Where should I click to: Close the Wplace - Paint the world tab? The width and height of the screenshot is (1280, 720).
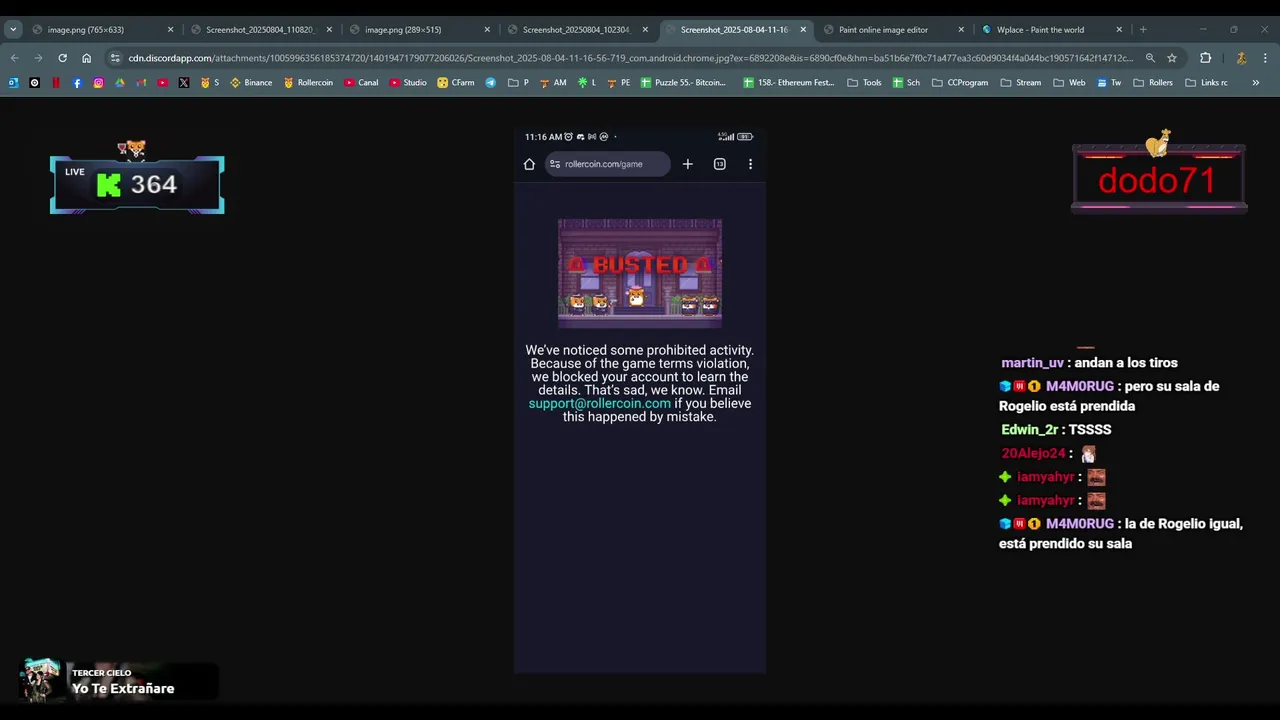(1119, 29)
